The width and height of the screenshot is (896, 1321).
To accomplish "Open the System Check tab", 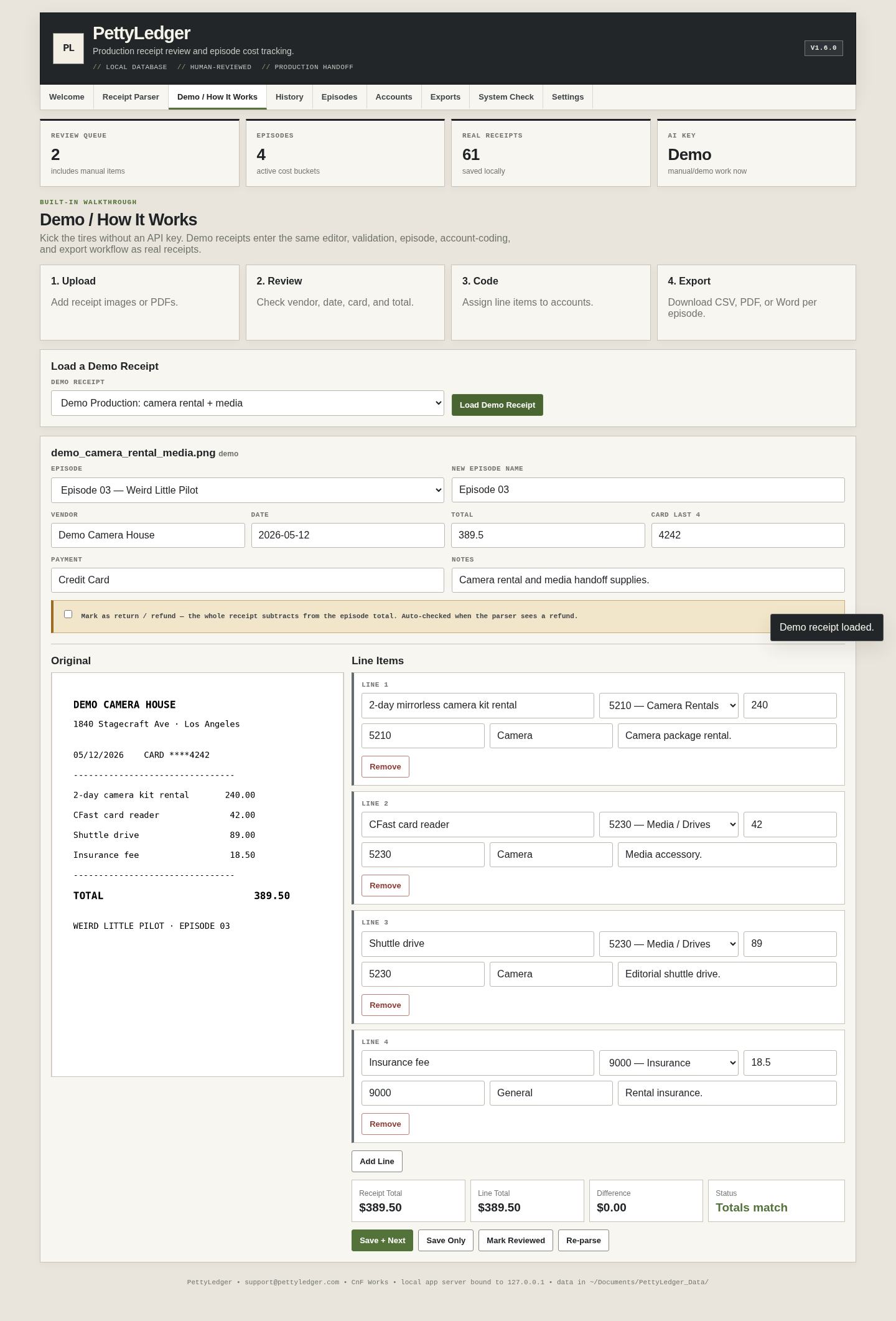I will point(506,97).
